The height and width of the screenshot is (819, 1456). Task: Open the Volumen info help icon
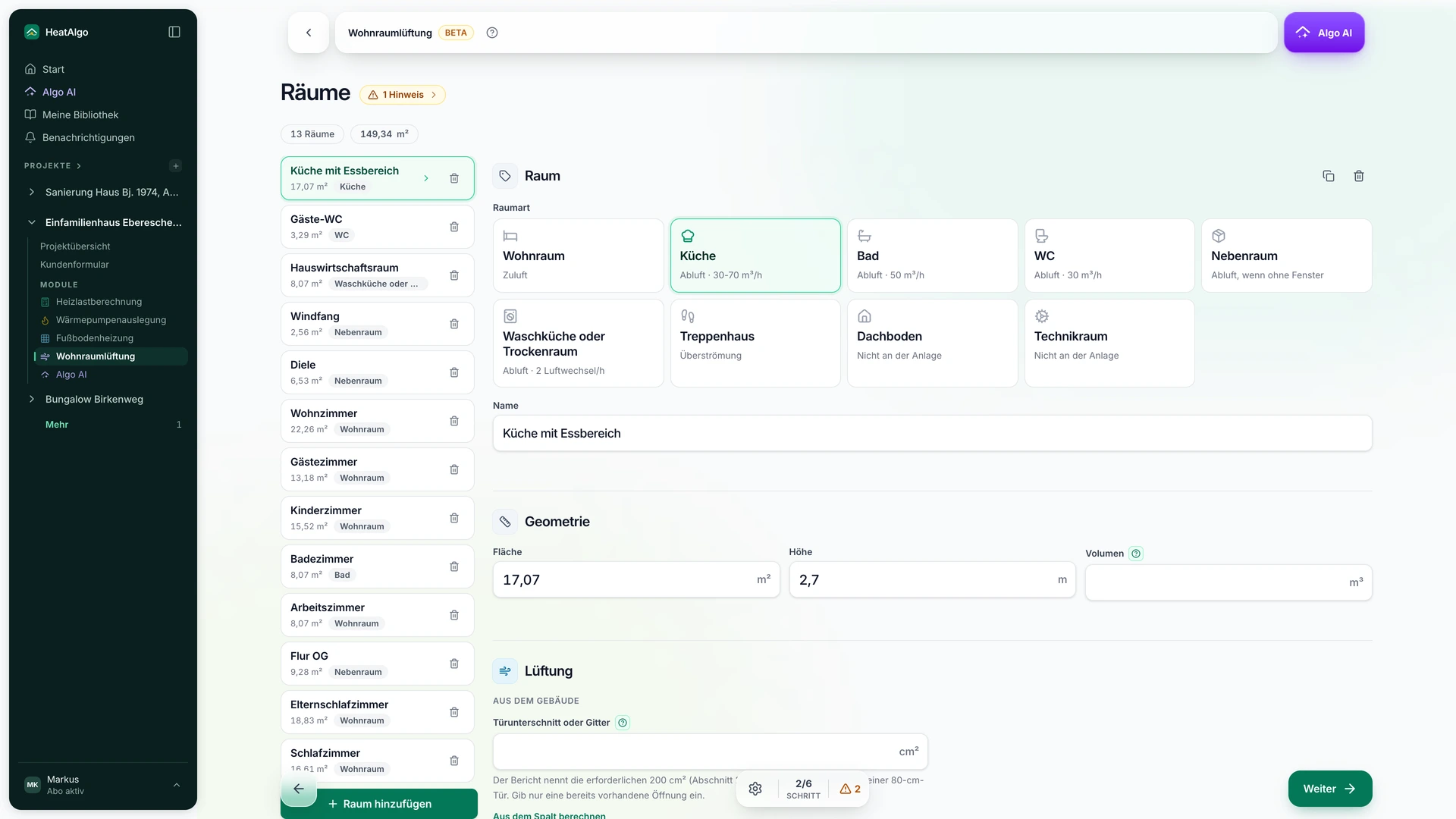(1136, 554)
